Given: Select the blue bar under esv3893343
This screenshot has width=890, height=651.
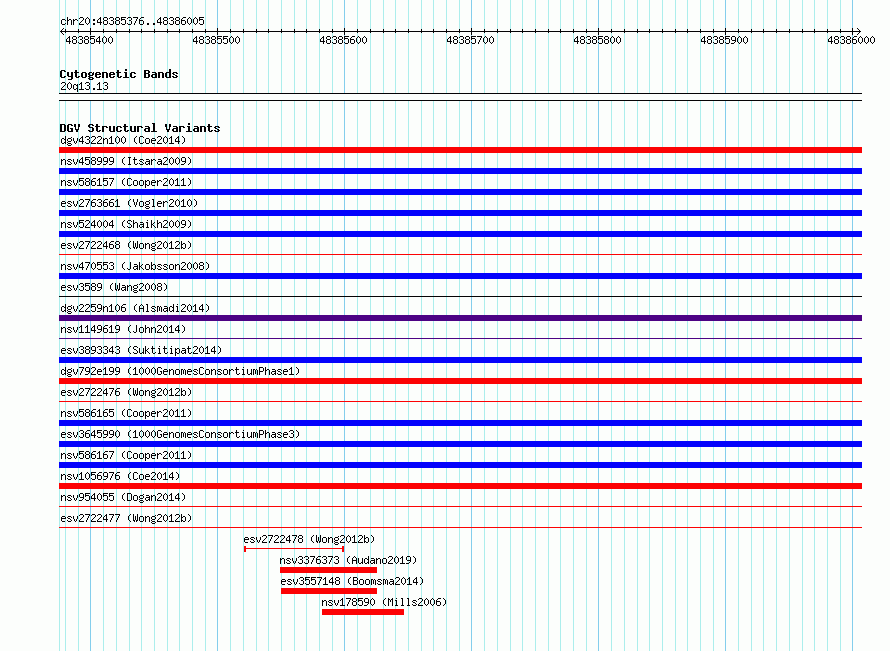Looking at the screenshot, I should [x=460, y=360].
